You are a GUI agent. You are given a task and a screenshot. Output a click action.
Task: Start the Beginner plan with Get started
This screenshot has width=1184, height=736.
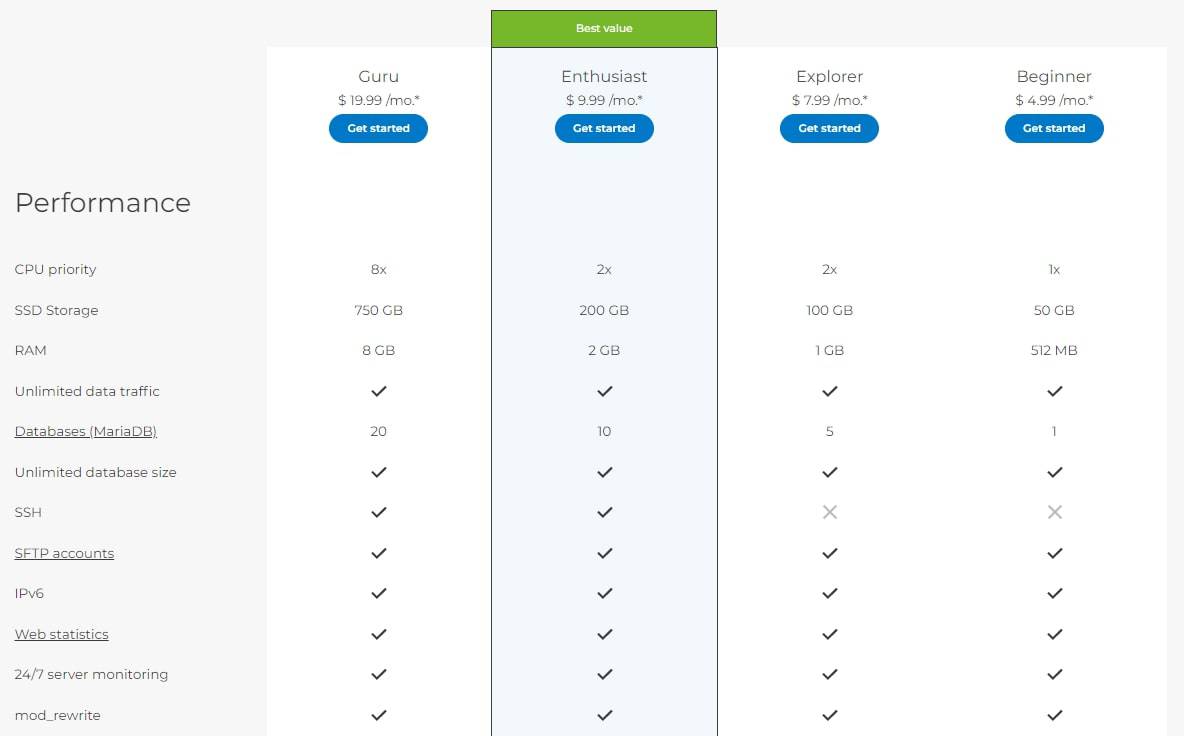point(1054,128)
